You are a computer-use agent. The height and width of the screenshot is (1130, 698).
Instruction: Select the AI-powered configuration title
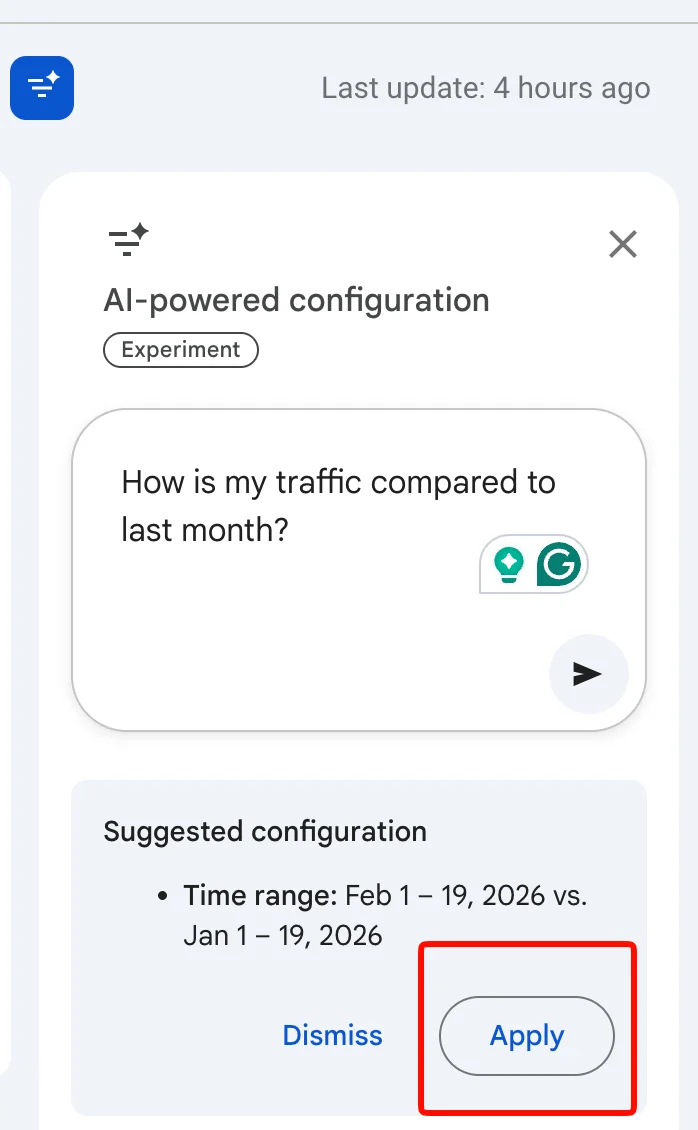tap(296, 300)
